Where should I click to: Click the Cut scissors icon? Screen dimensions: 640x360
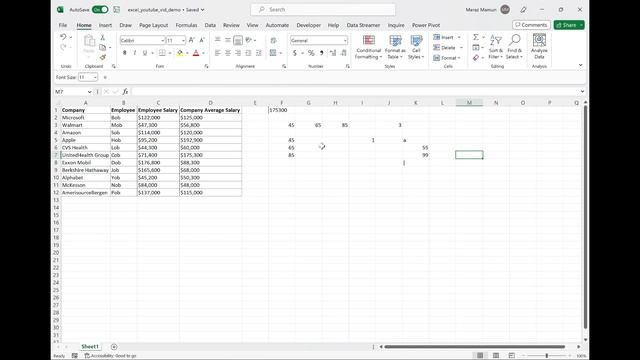pos(103,38)
